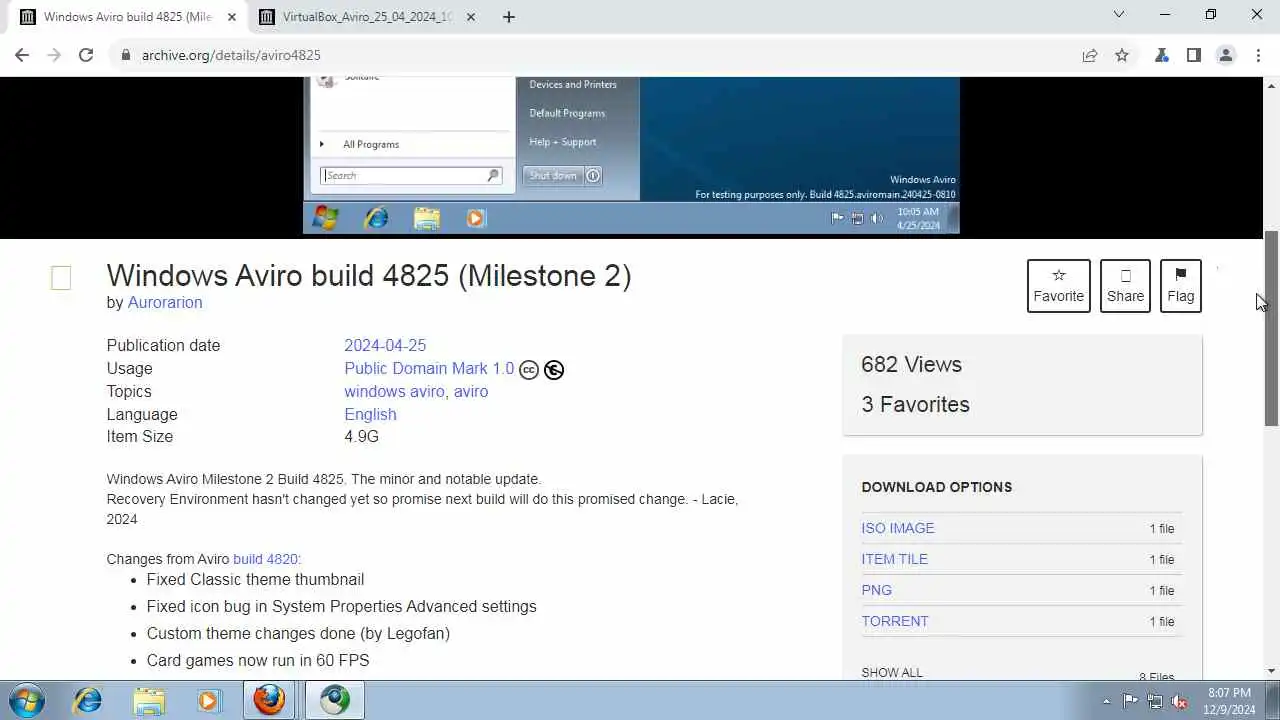Download the PNG option
The height and width of the screenshot is (720, 1280).
point(876,590)
